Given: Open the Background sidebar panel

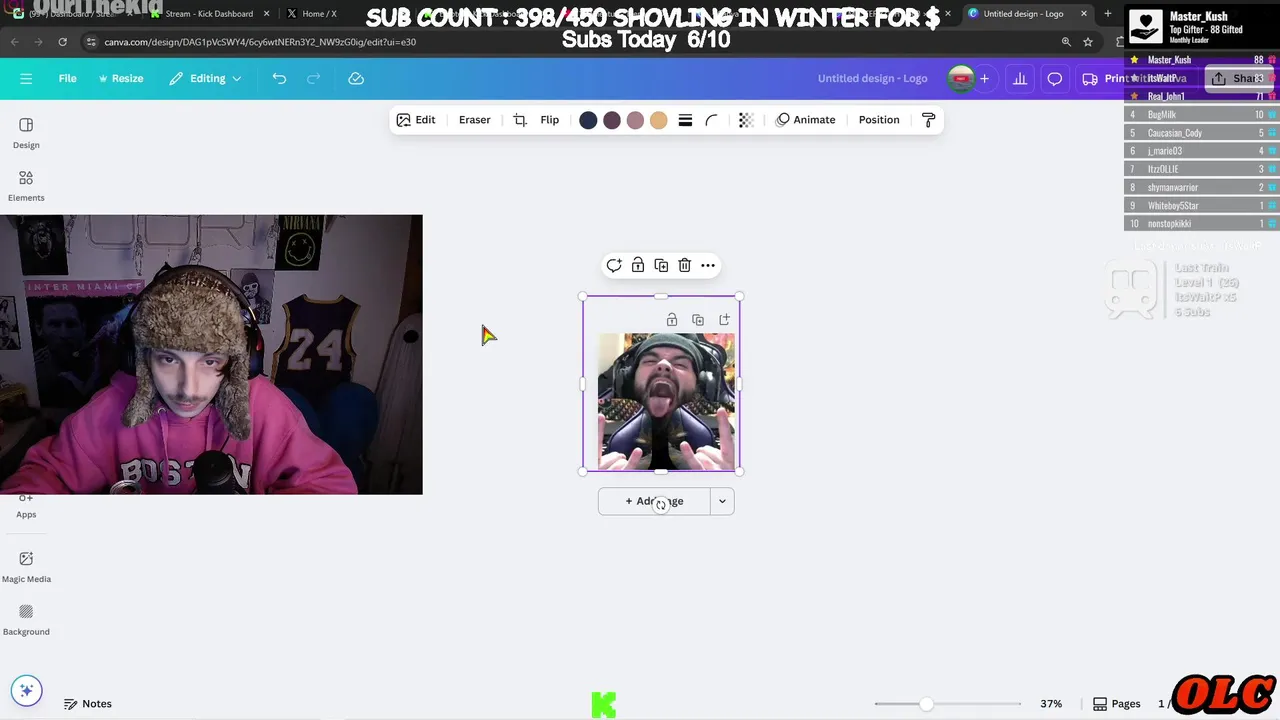Looking at the screenshot, I should click(x=26, y=619).
